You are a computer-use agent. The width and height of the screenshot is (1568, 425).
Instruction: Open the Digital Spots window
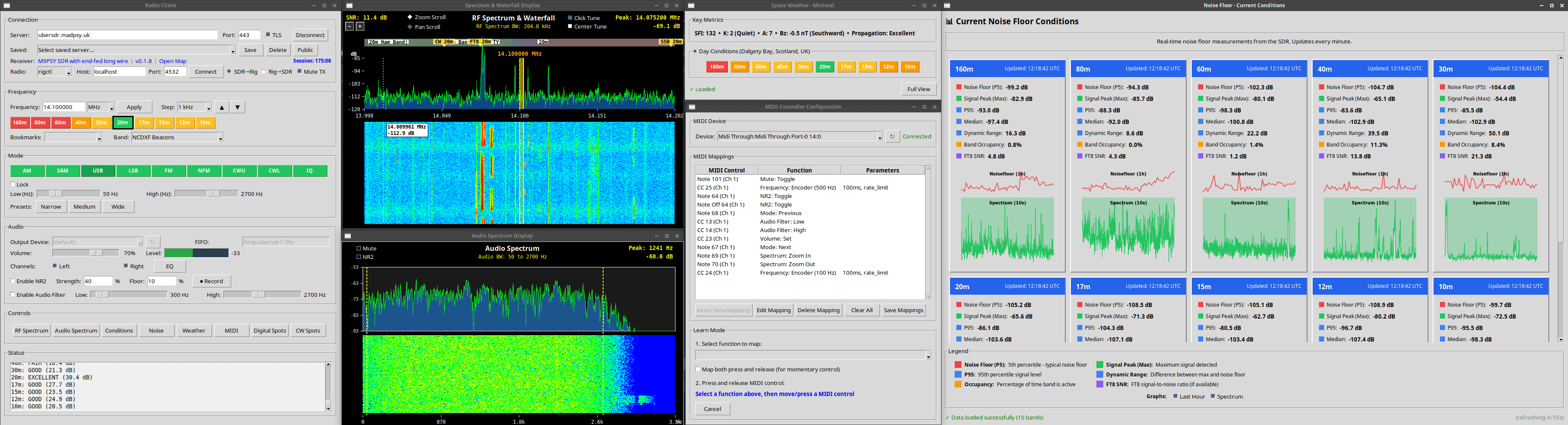coord(270,330)
